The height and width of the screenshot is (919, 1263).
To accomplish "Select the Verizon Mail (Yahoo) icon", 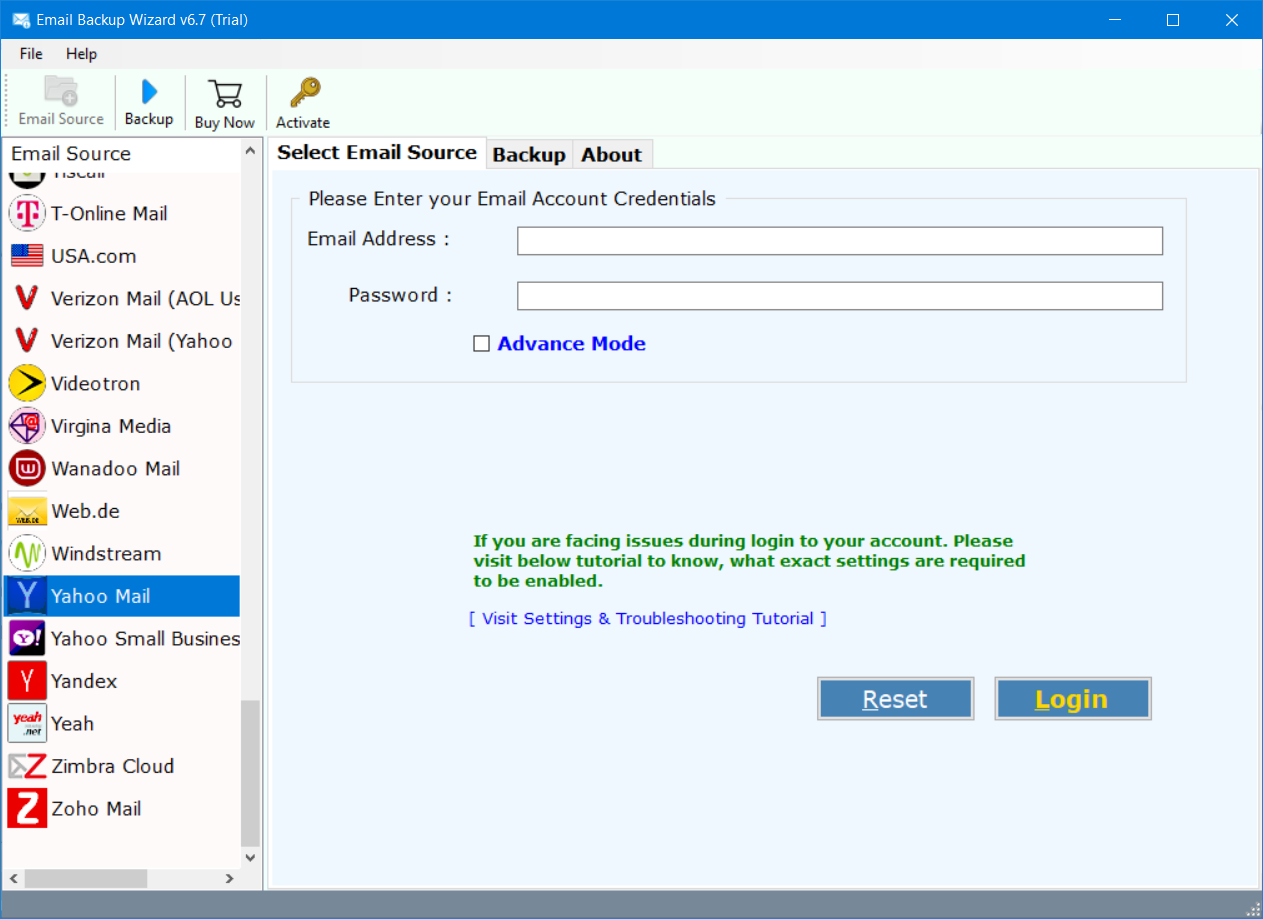I will (27, 341).
